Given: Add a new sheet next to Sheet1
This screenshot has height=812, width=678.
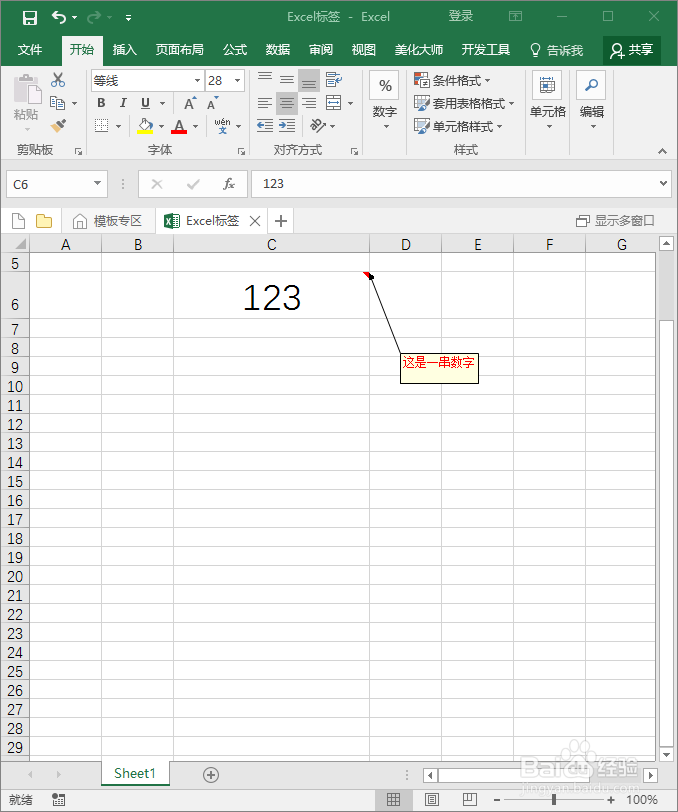Looking at the screenshot, I should pos(211,775).
